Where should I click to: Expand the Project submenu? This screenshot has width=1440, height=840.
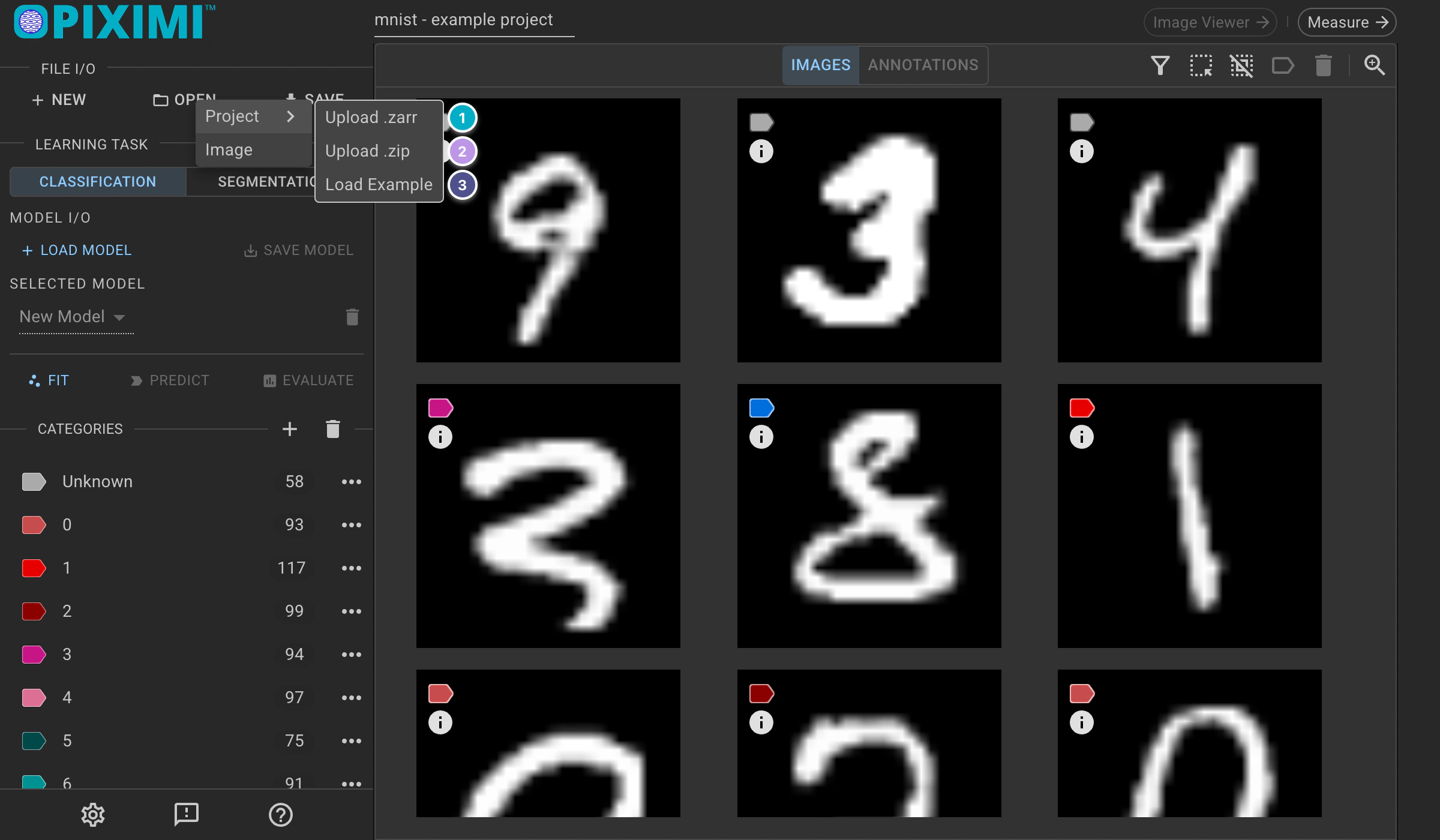pos(253,116)
